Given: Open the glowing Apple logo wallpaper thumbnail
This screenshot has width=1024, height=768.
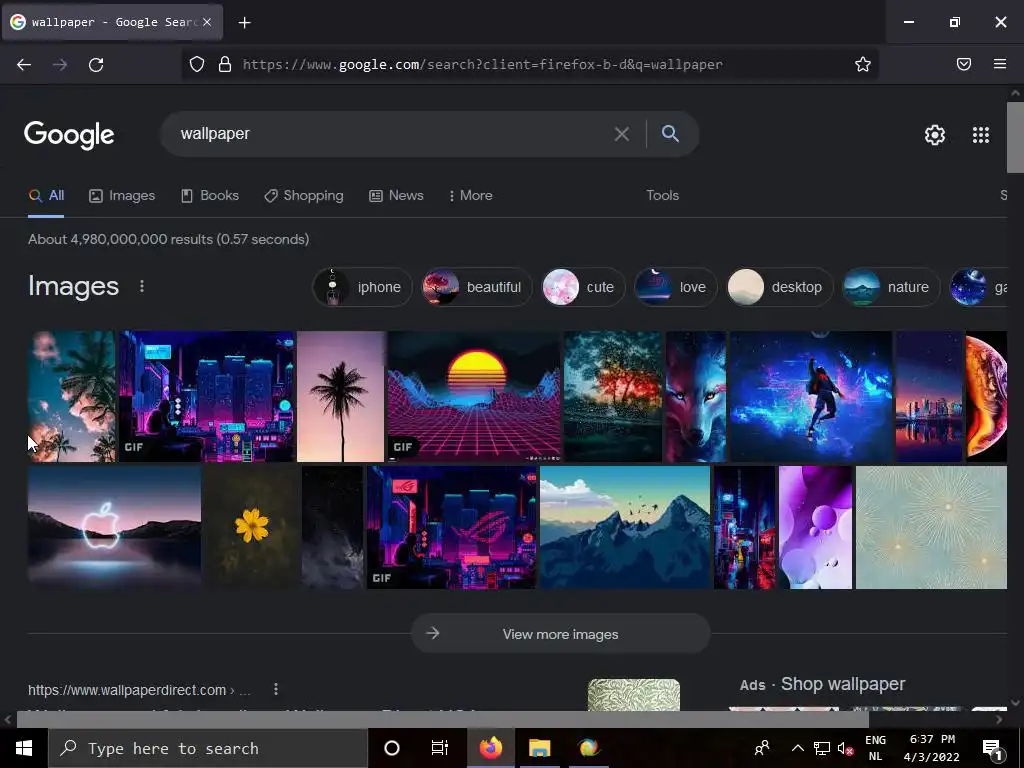Looking at the screenshot, I should (x=114, y=527).
